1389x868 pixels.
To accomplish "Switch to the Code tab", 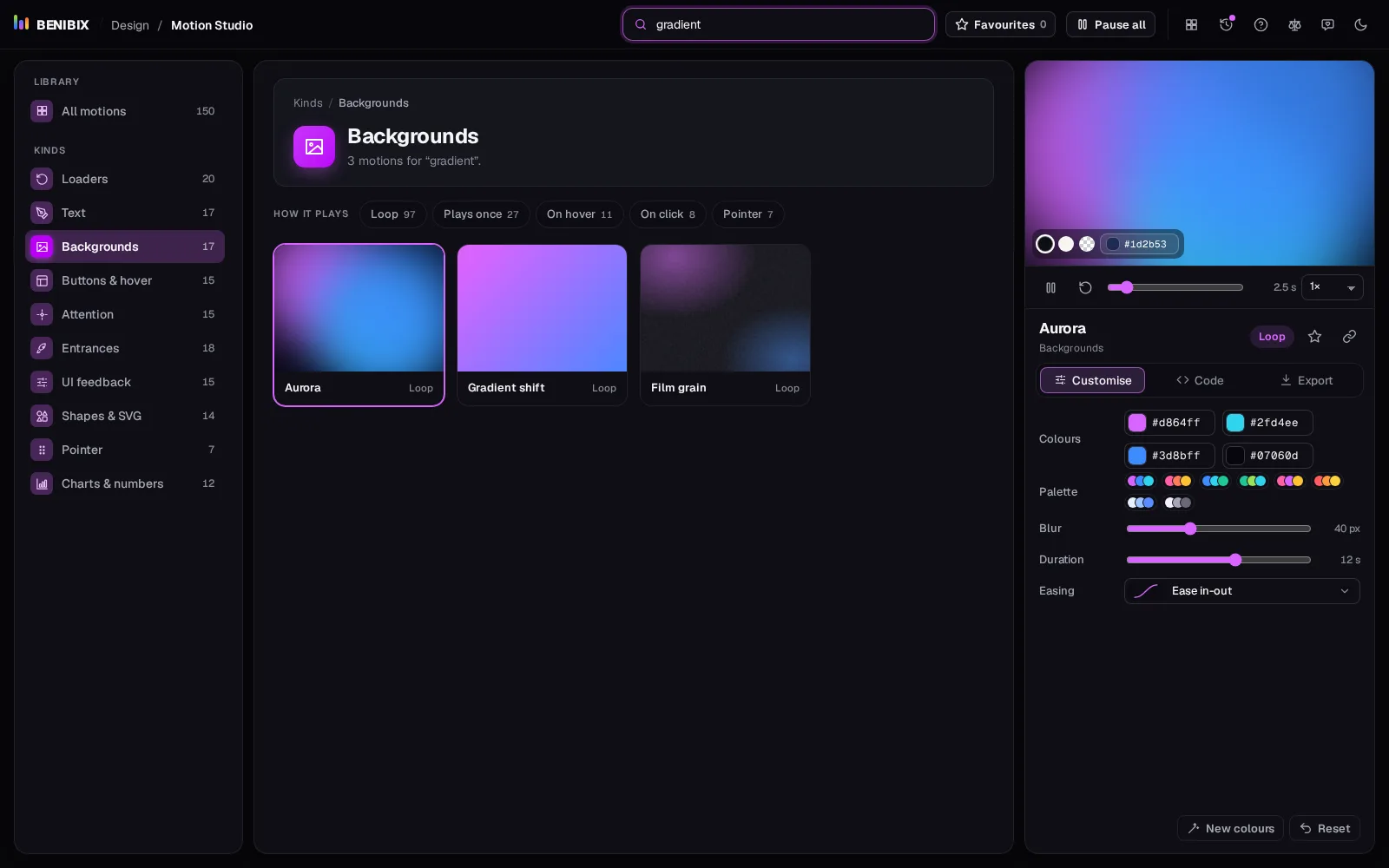I will pyautogui.click(x=1200, y=380).
